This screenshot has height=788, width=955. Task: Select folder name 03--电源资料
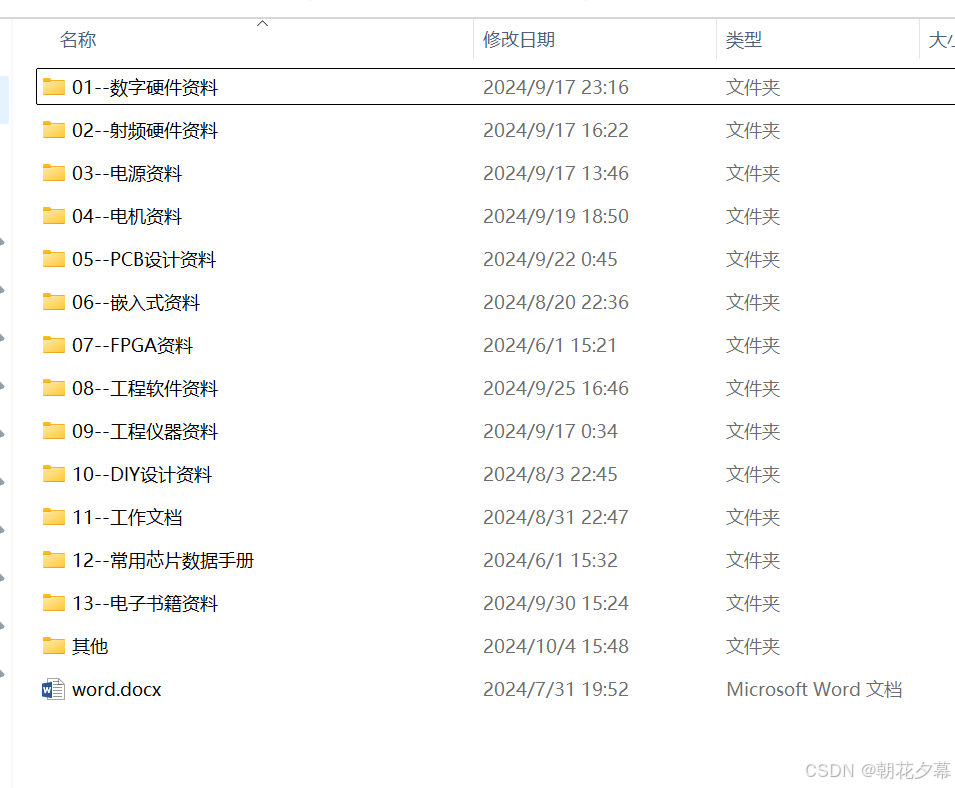(x=127, y=173)
